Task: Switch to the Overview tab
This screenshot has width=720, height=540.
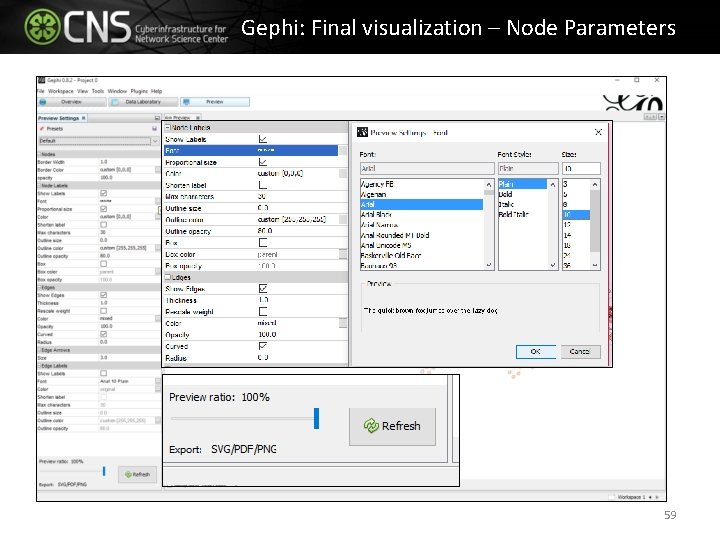Action: pos(71,102)
